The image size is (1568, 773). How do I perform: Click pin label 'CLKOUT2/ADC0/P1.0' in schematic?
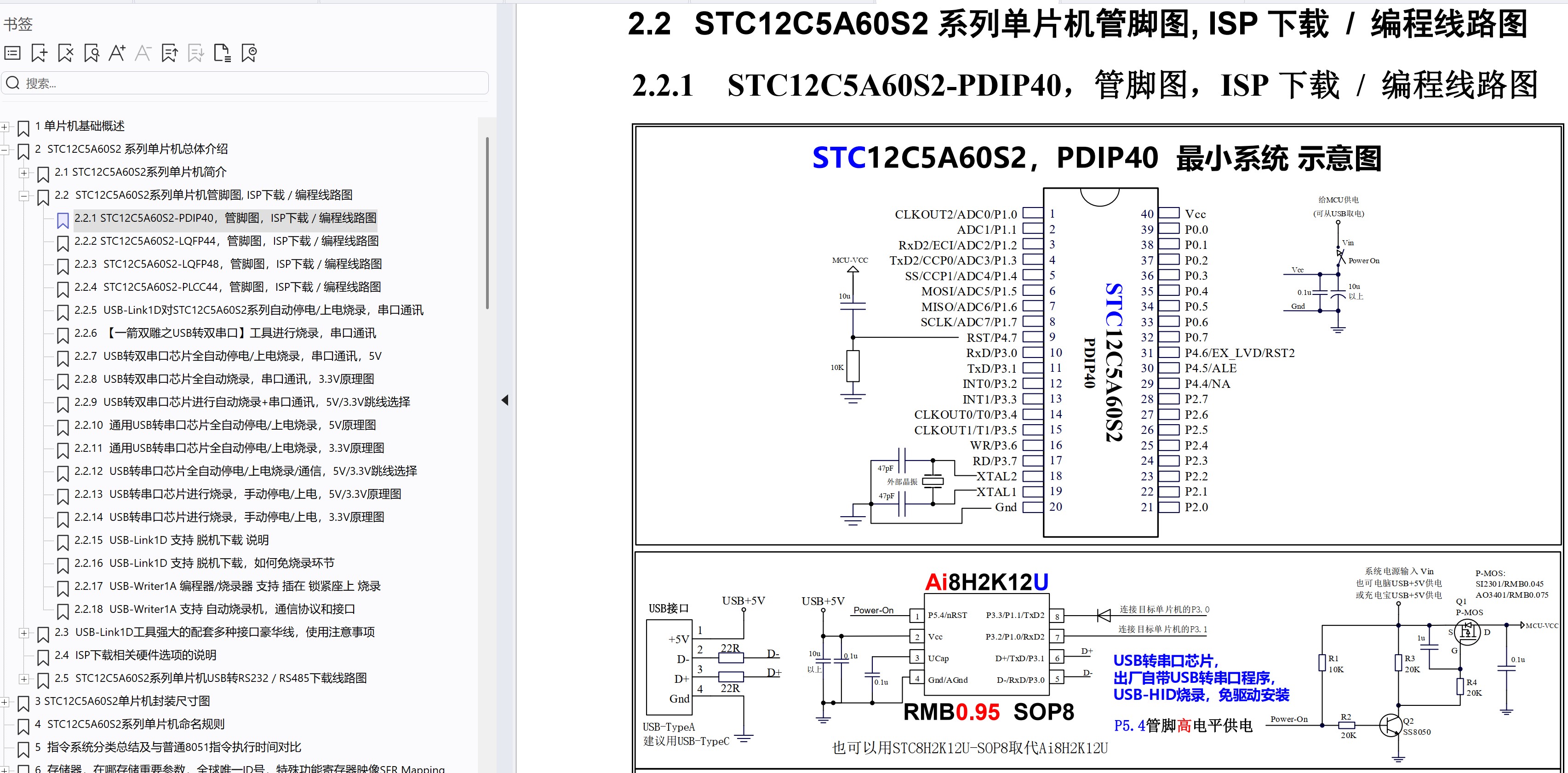click(956, 214)
